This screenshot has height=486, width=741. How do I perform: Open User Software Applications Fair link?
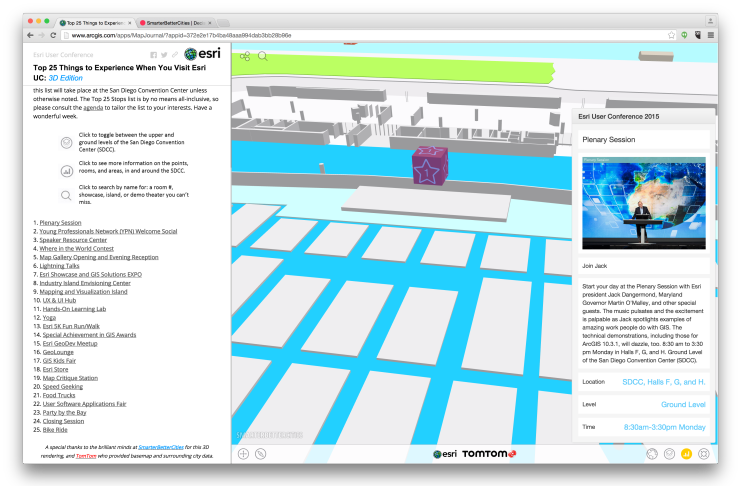click(85, 404)
